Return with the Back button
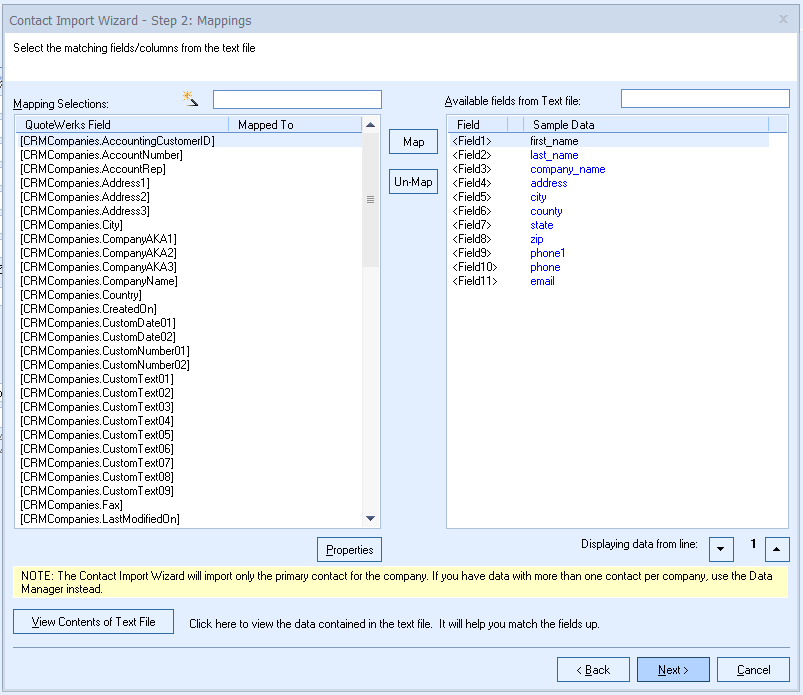Image resolution: width=803 pixels, height=695 pixels. click(x=593, y=670)
